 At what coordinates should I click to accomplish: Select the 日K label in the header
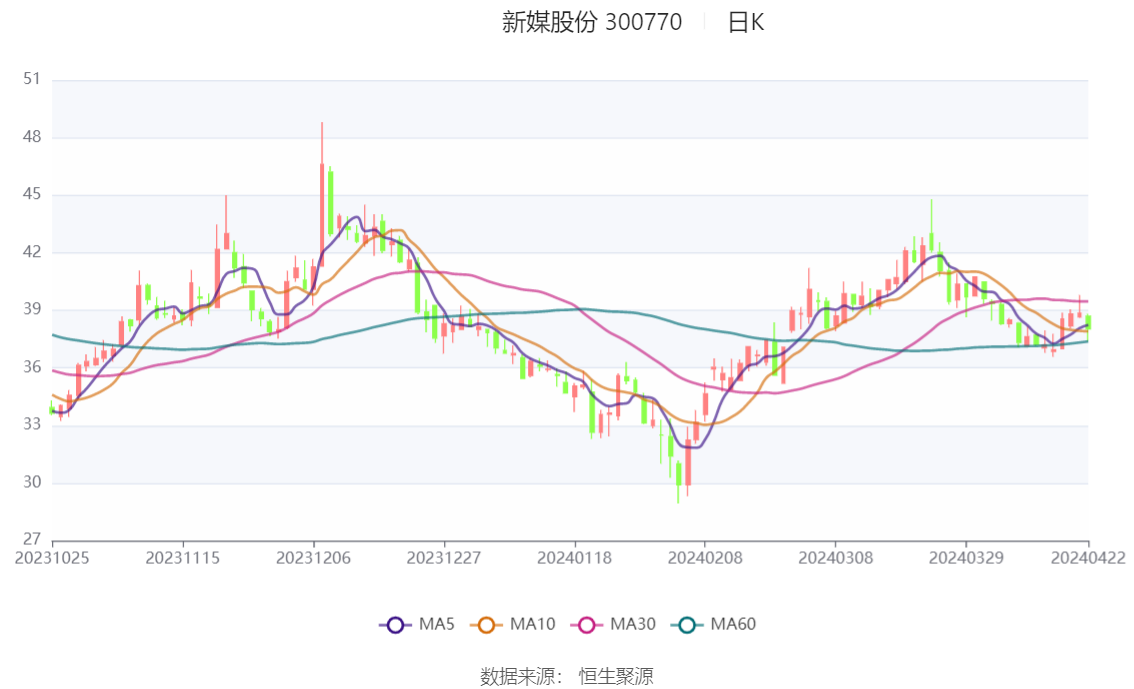tap(745, 23)
